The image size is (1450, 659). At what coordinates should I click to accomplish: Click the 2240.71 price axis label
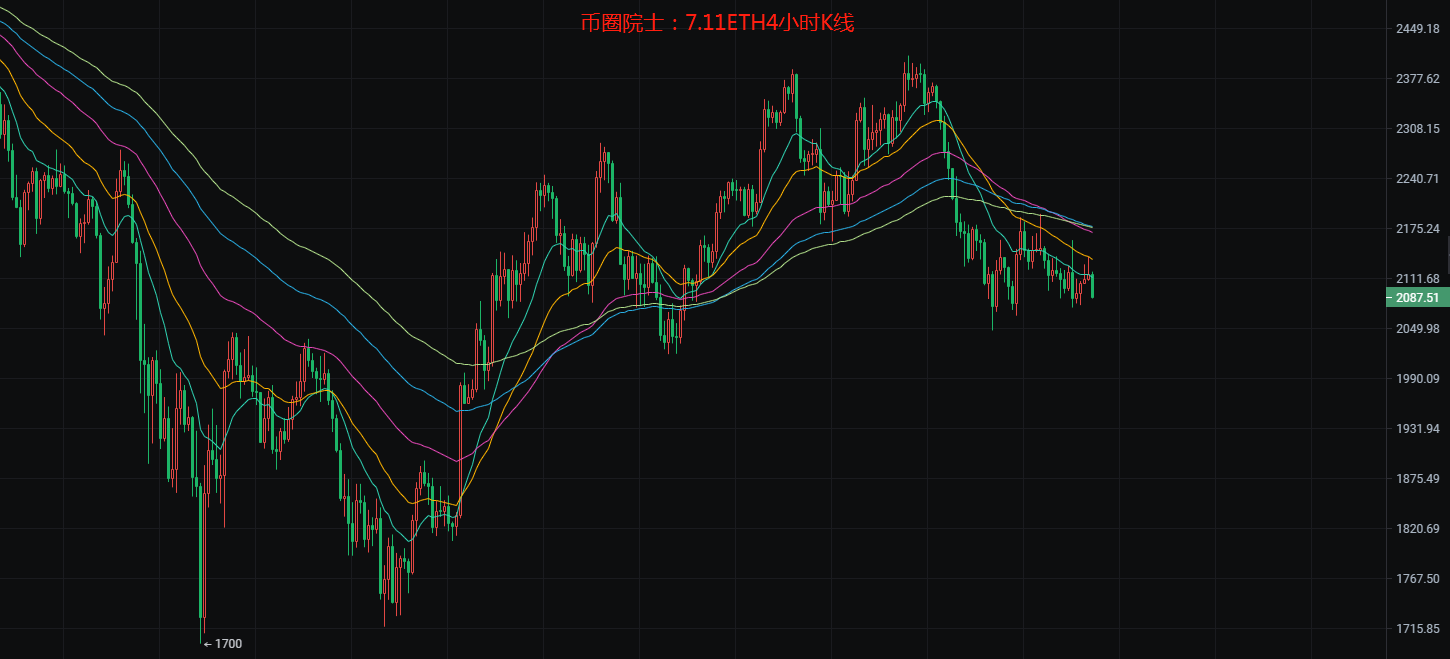[x=1417, y=178]
